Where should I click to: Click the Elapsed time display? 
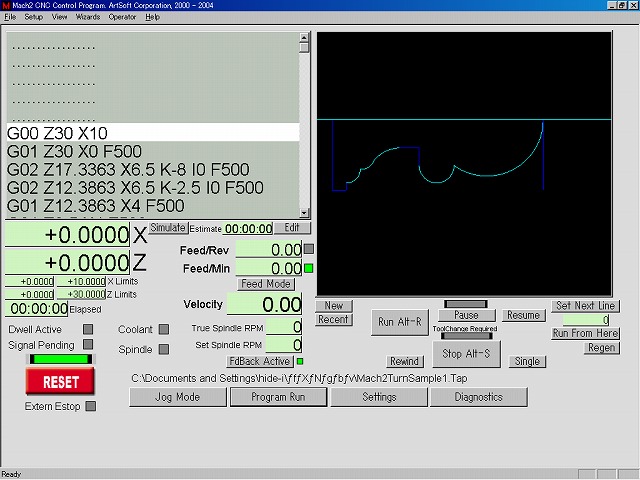(36, 309)
